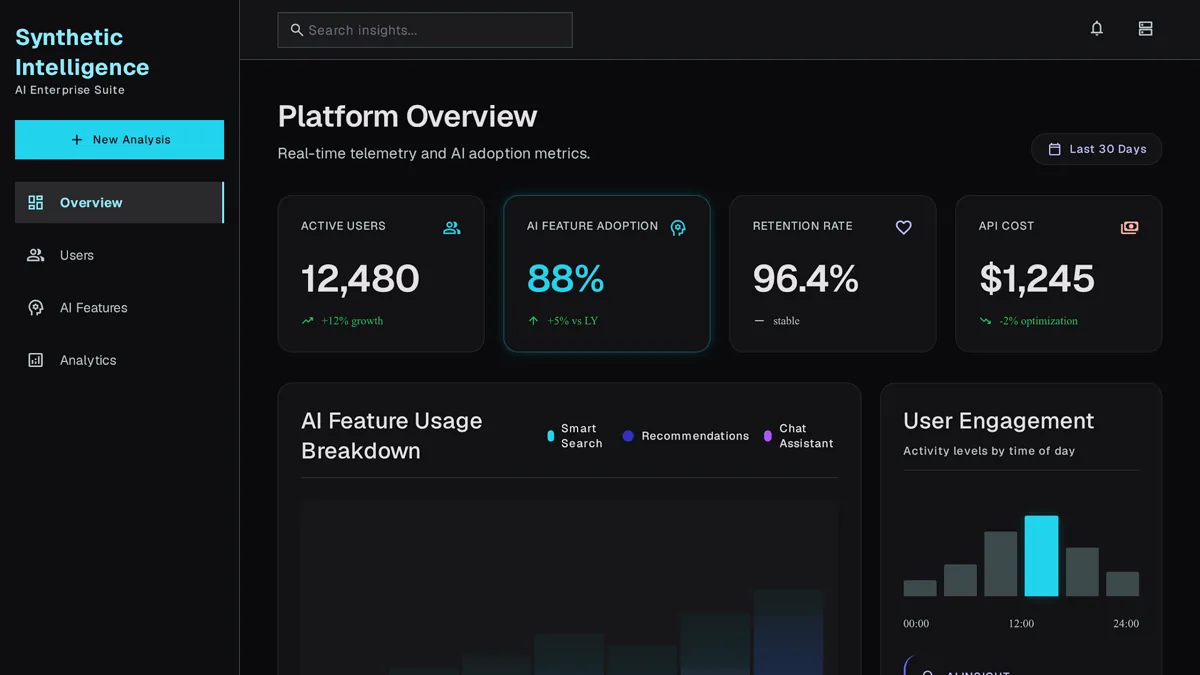Click the Recommendations legend label
The width and height of the screenshot is (1200, 675).
coord(695,436)
